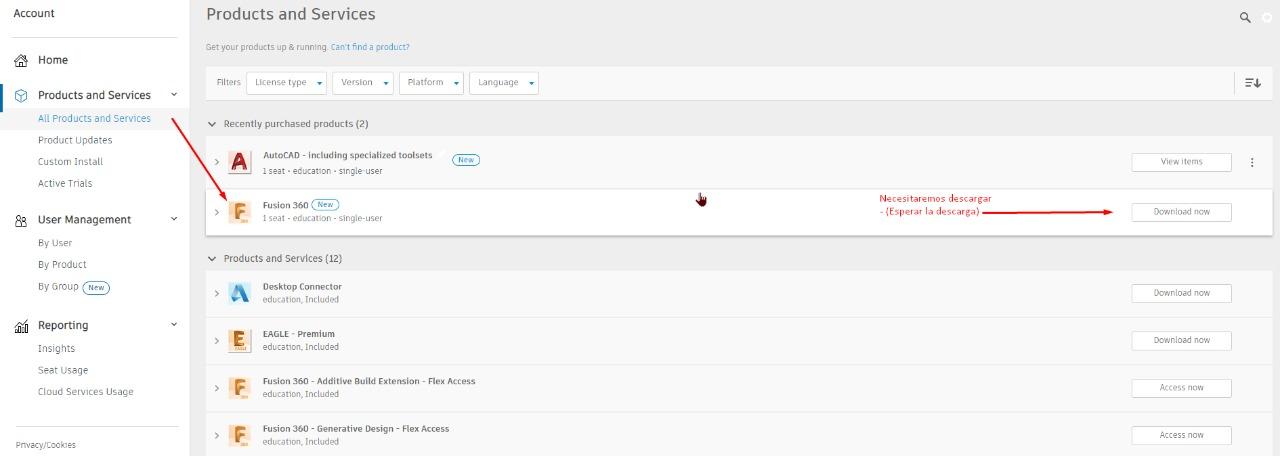Screen dimensions: 1280x456
Task: Click Access now for Additive Build Extension
Action: click(x=1181, y=388)
